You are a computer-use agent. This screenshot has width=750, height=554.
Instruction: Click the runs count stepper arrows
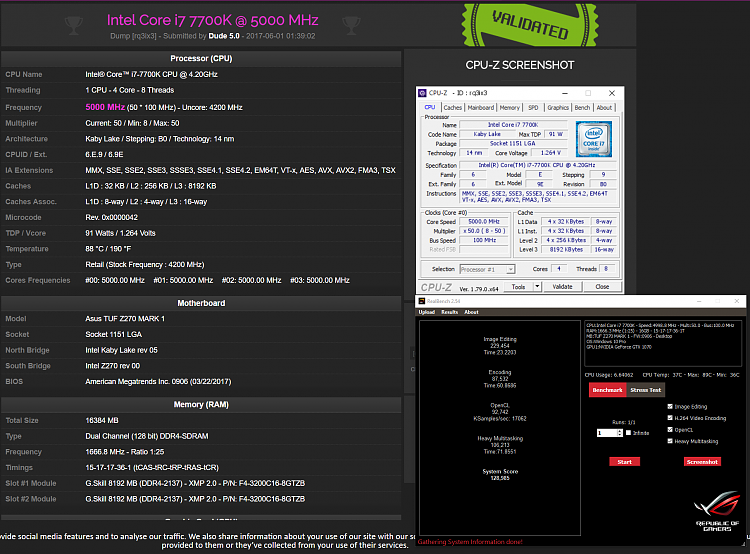[620, 433]
